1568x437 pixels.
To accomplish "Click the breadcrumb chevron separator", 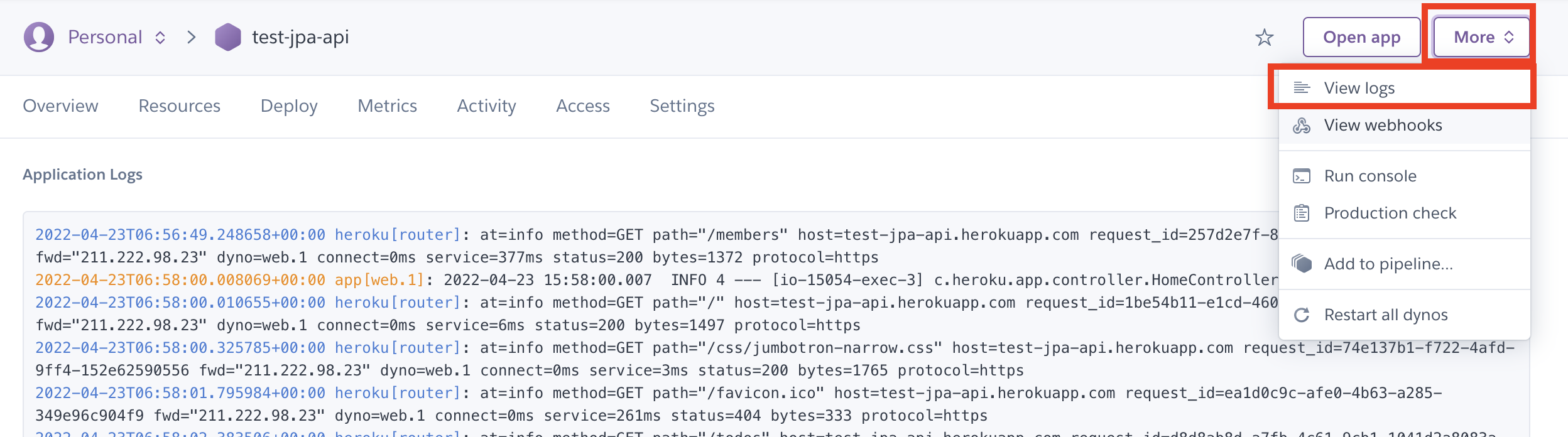I will coord(192,38).
